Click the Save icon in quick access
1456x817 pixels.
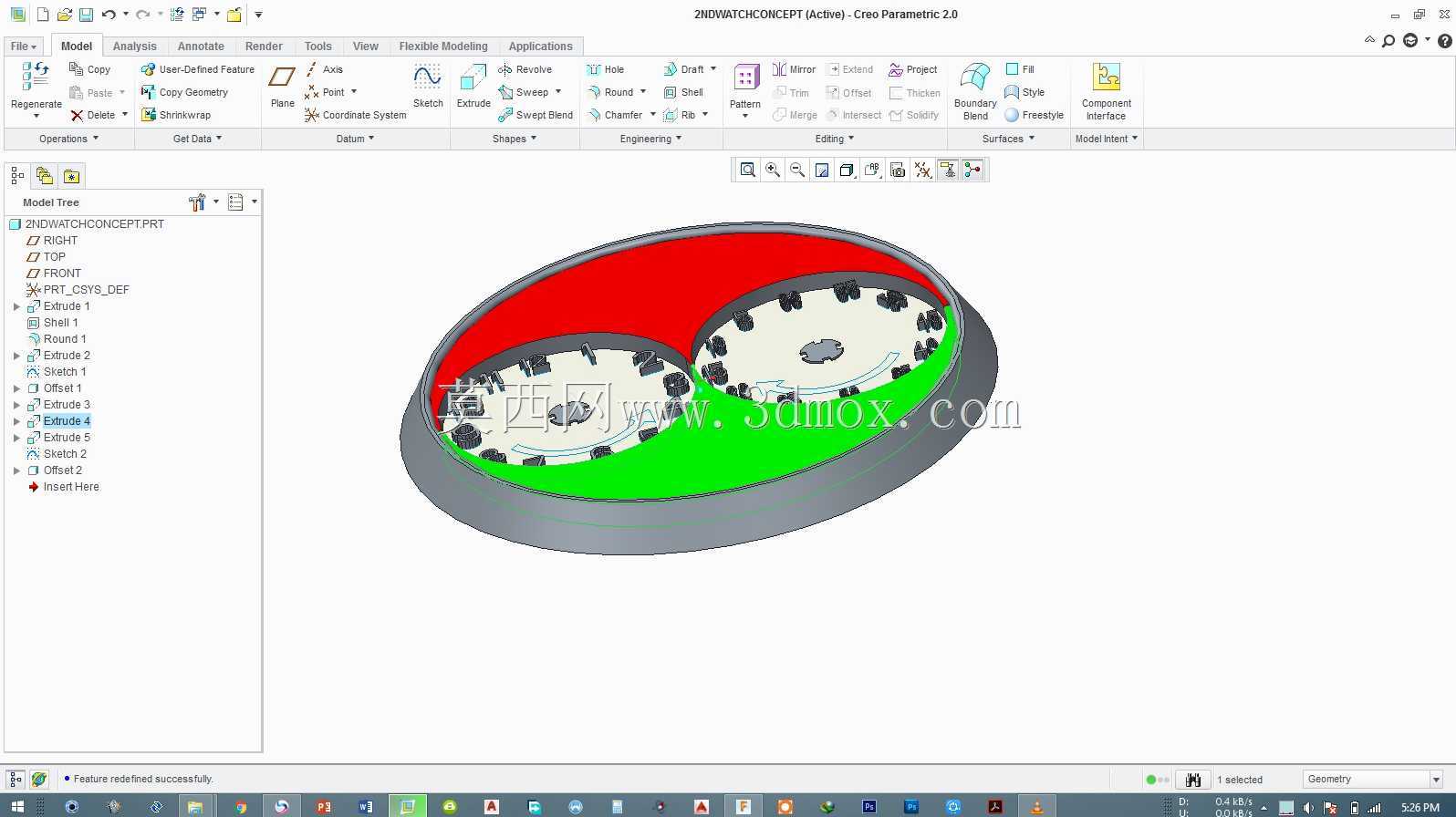point(86,15)
